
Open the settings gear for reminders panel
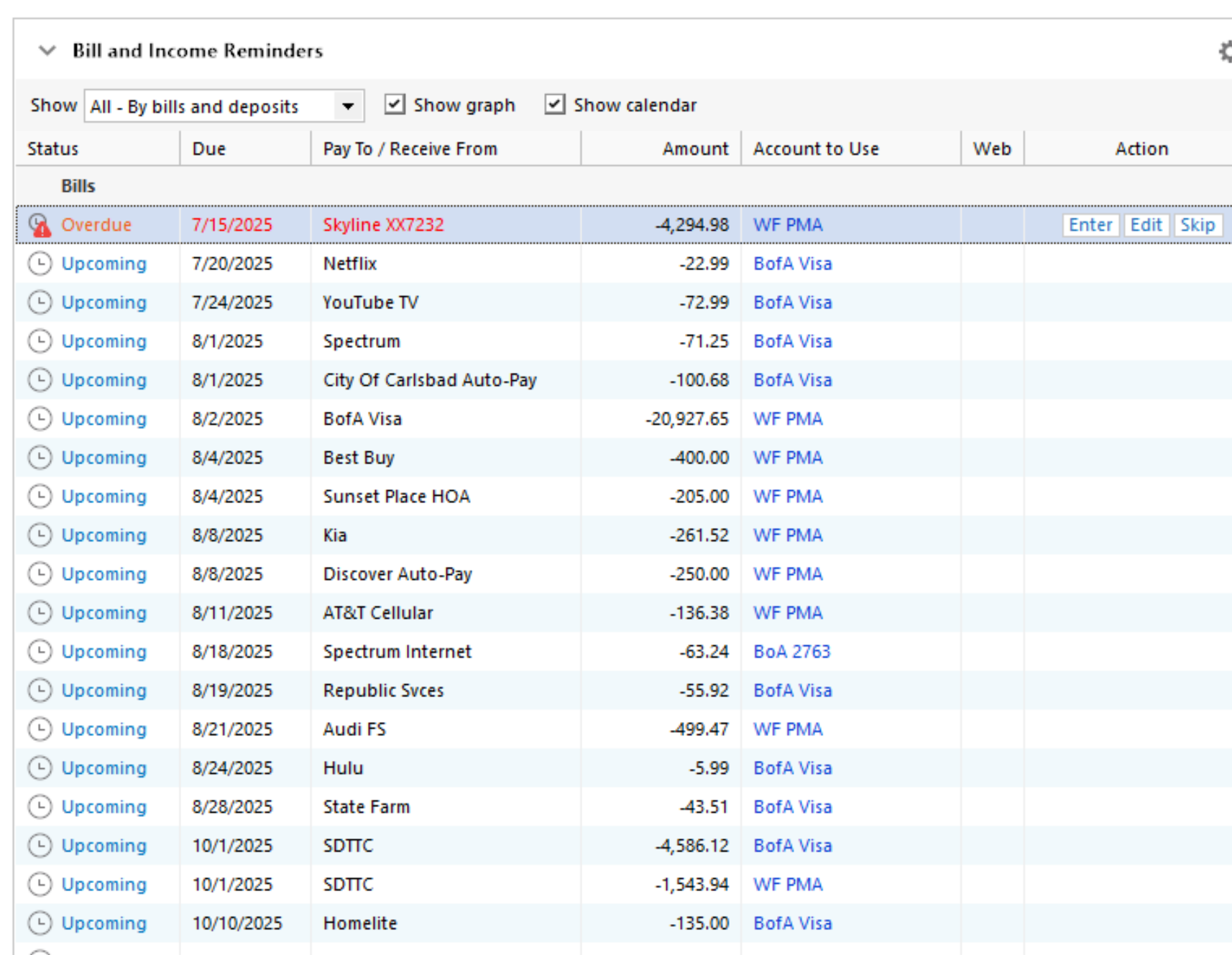1225,51
